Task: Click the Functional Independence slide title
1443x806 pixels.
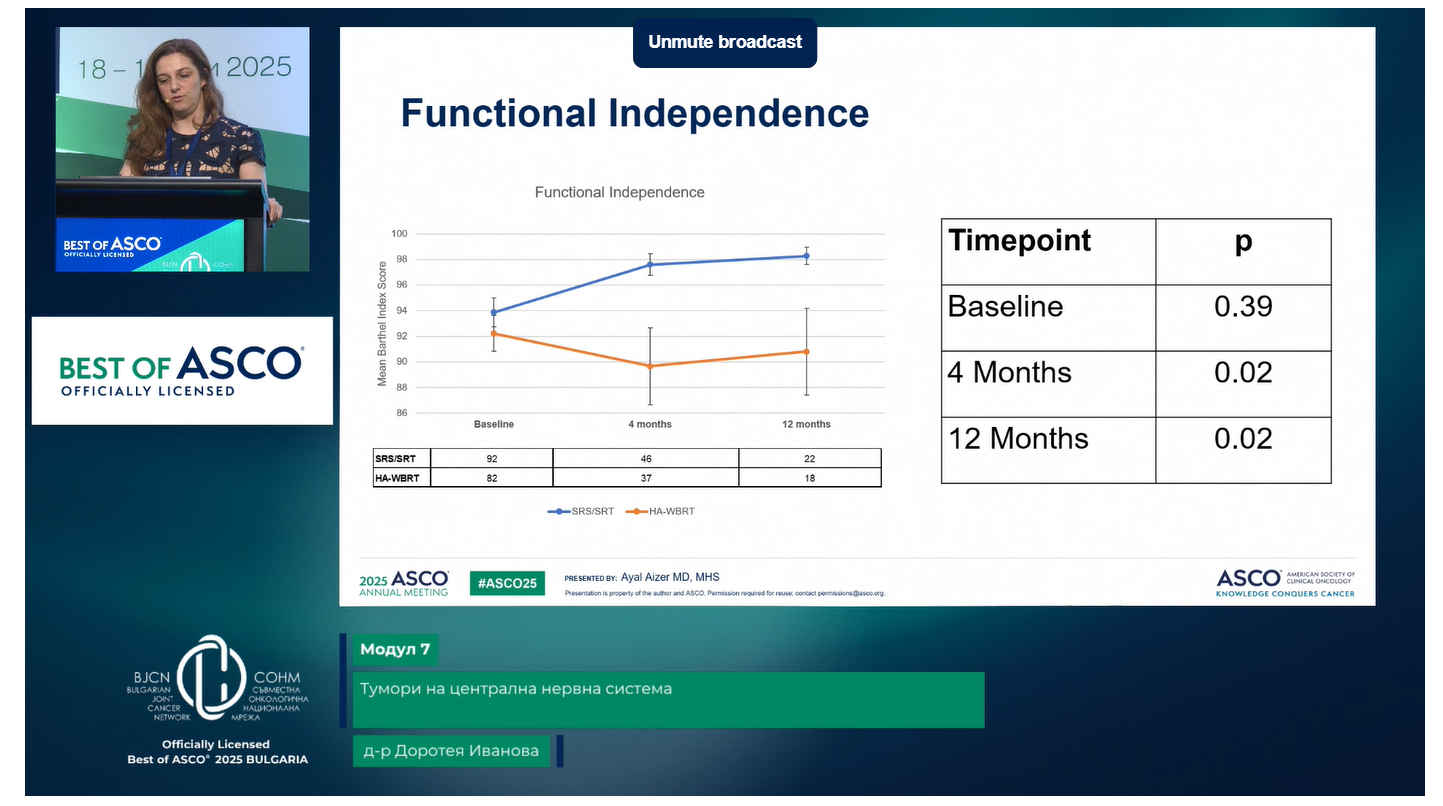Action: tap(634, 113)
